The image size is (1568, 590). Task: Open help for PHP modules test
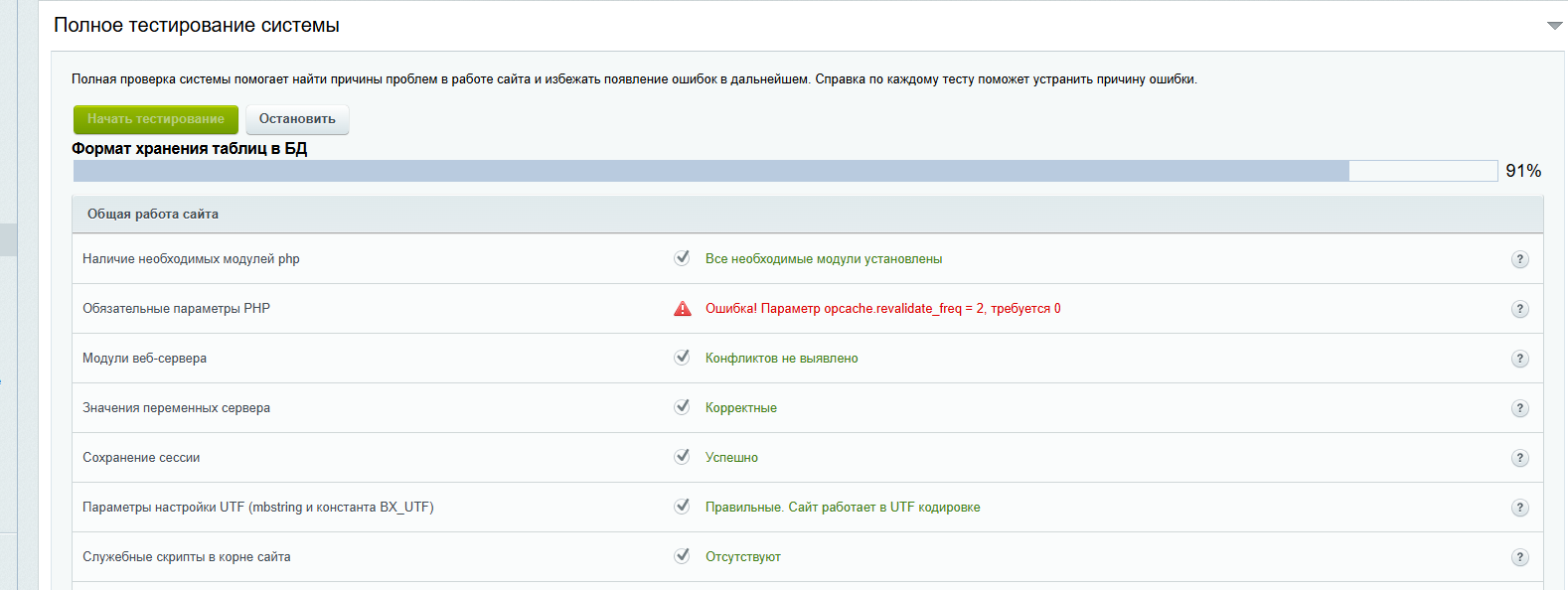(x=1519, y=259)
